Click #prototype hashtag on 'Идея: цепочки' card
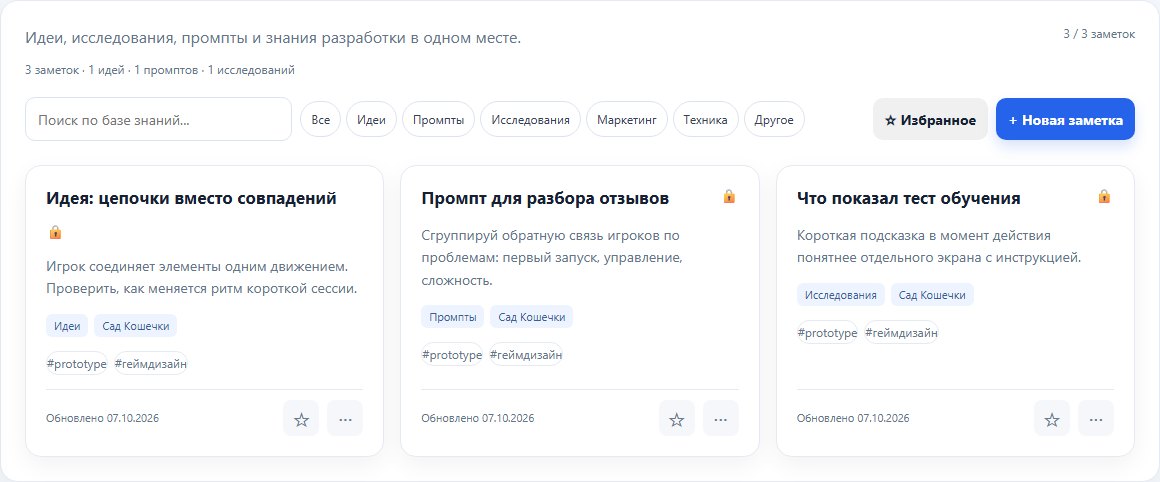This screenshot has width=1160, height=482. 77,364
